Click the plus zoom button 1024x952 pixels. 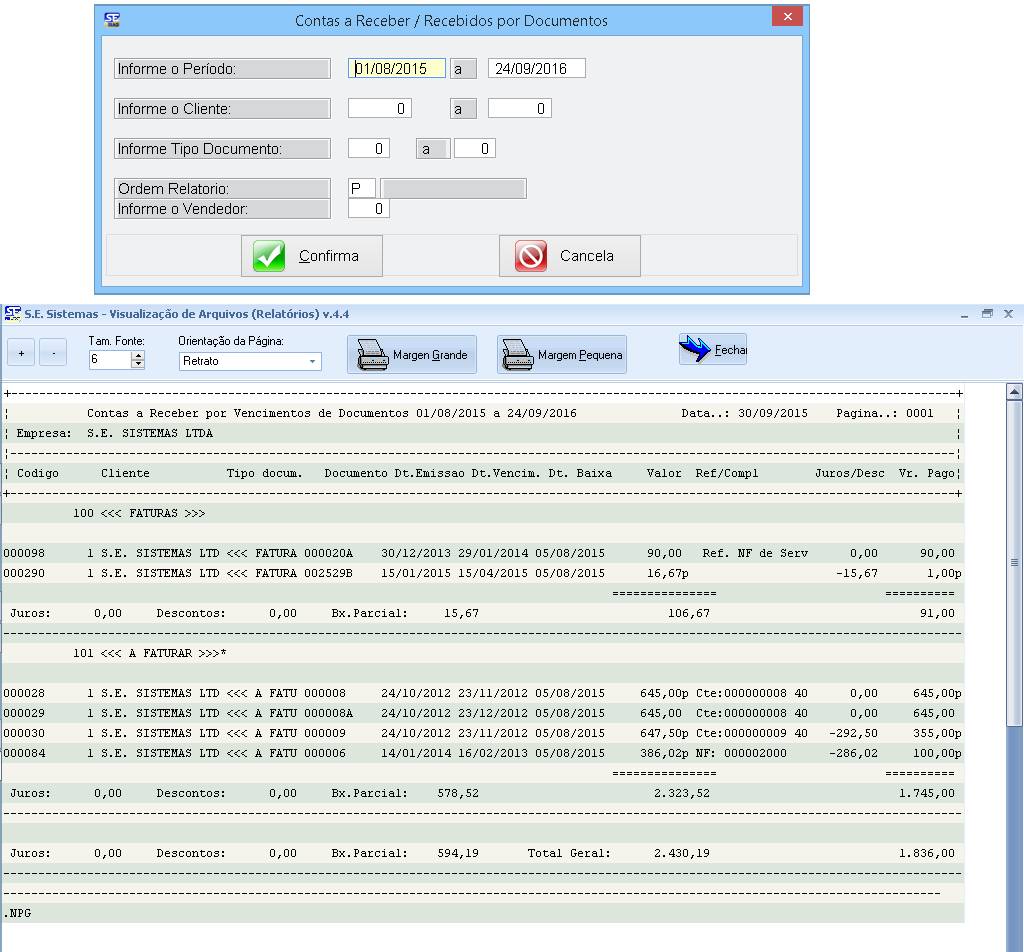pyautogui.click(x=22, y=353)
